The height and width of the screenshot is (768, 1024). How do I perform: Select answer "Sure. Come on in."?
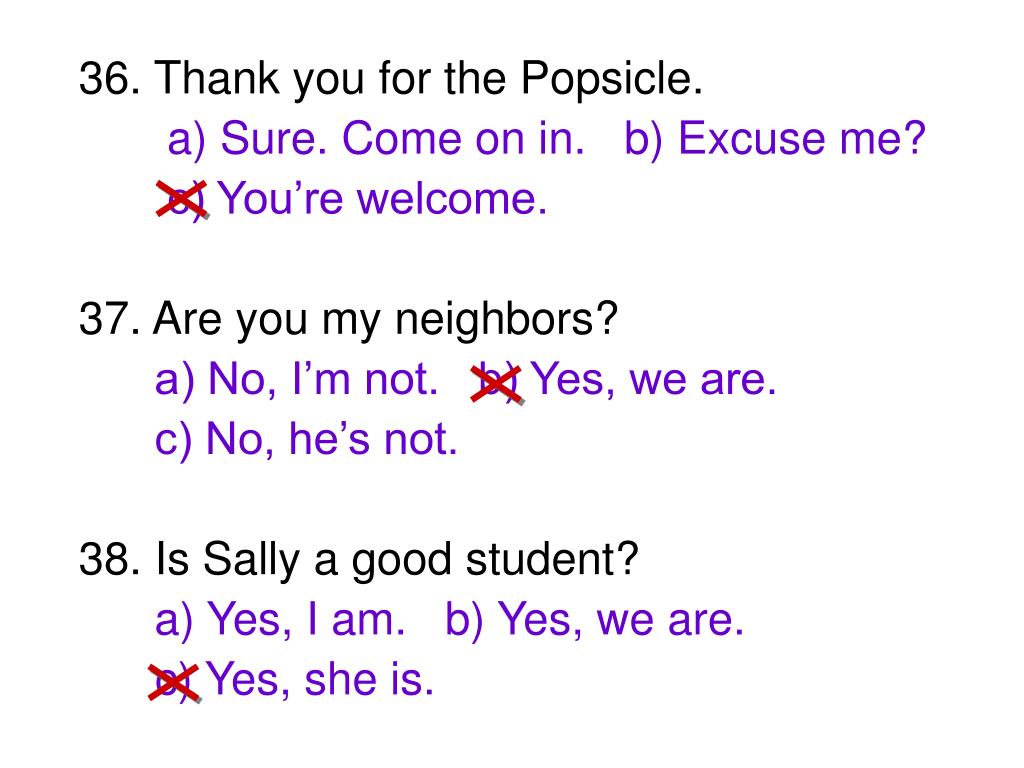(377, 140)
